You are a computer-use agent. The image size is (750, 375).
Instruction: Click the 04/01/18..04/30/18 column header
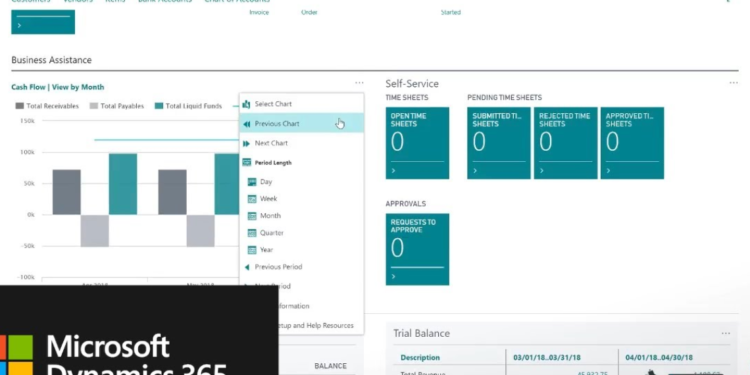[658, 357]
